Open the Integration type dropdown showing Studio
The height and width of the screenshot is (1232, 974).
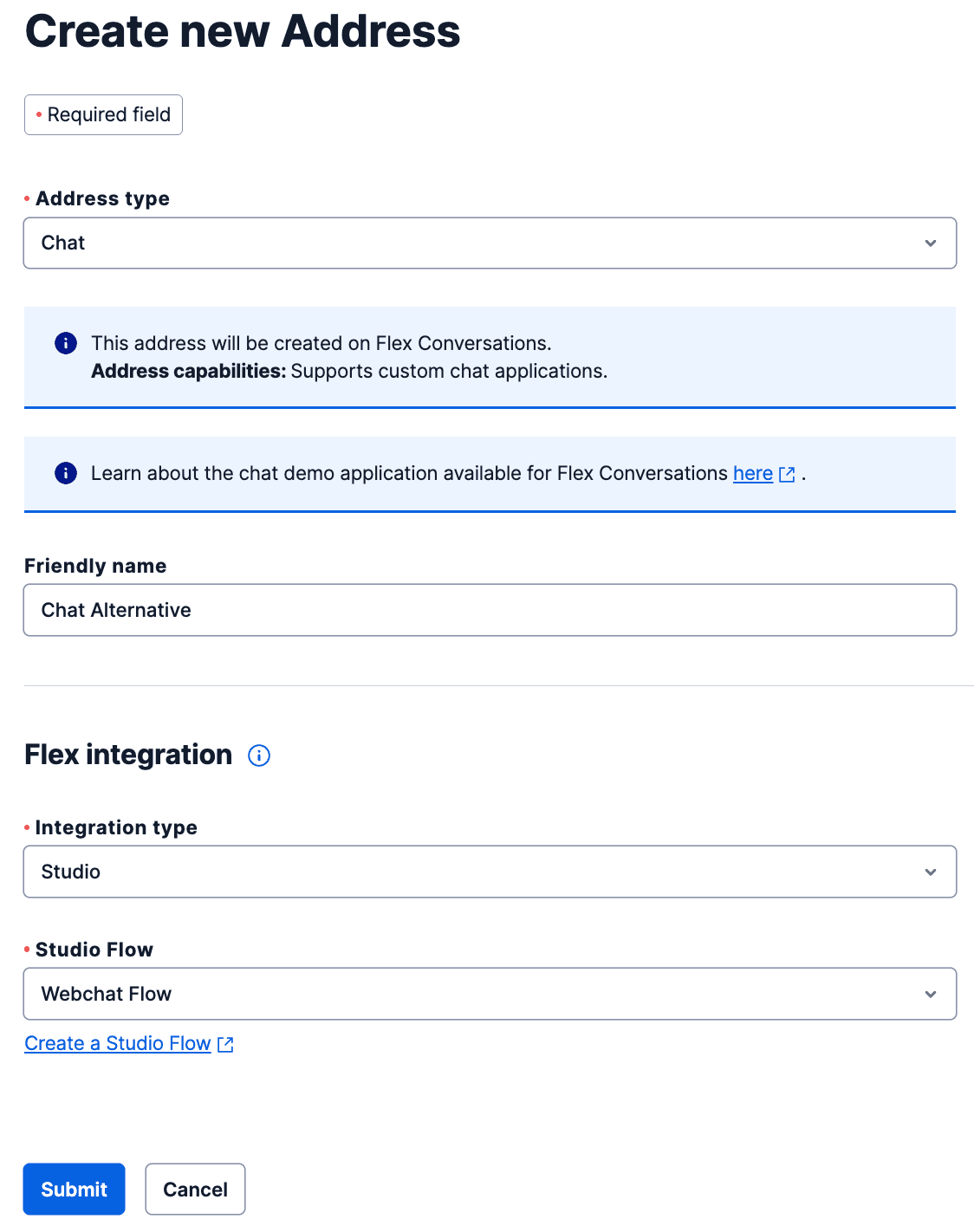[x=490, y=872]
